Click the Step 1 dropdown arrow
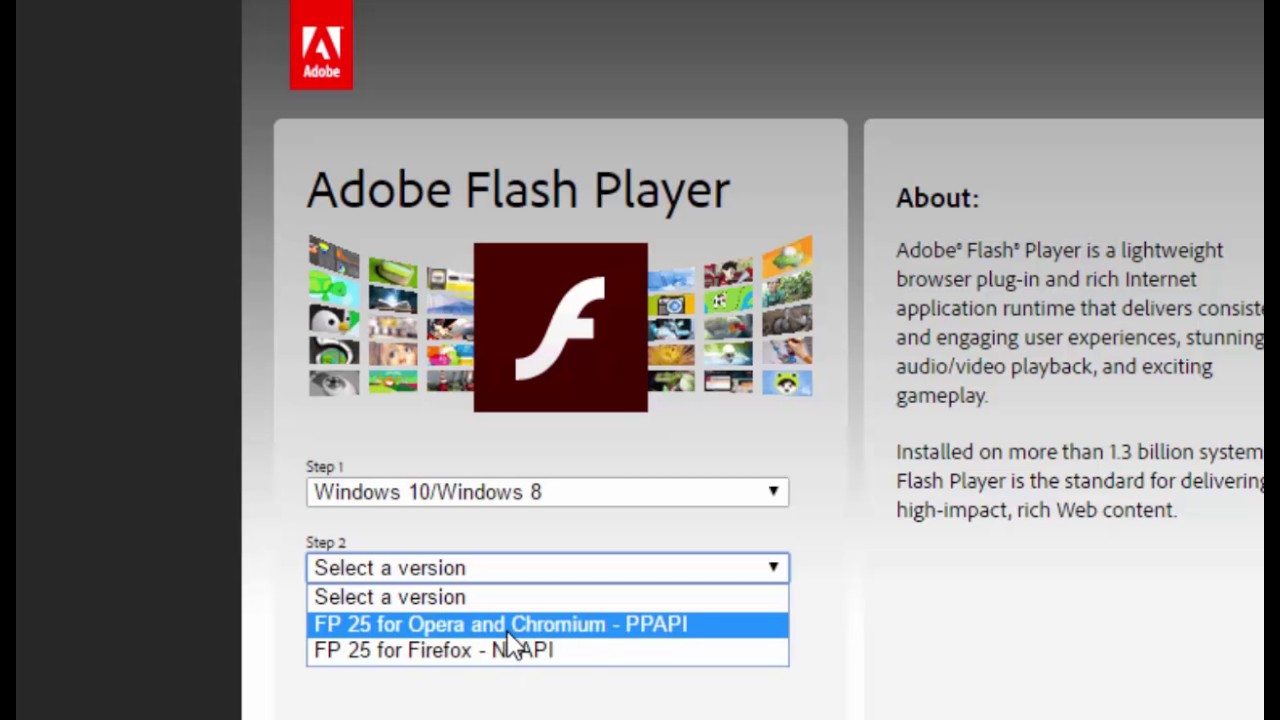This screenshot has height=720, width=1280. 773,492
